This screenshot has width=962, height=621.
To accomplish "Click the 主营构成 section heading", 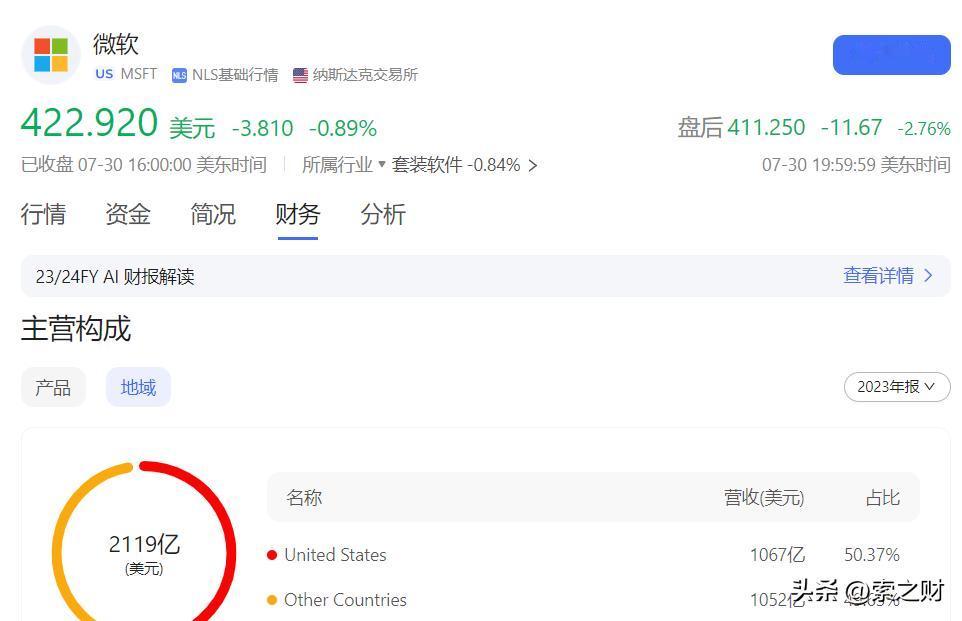I will tap(76, 328).
